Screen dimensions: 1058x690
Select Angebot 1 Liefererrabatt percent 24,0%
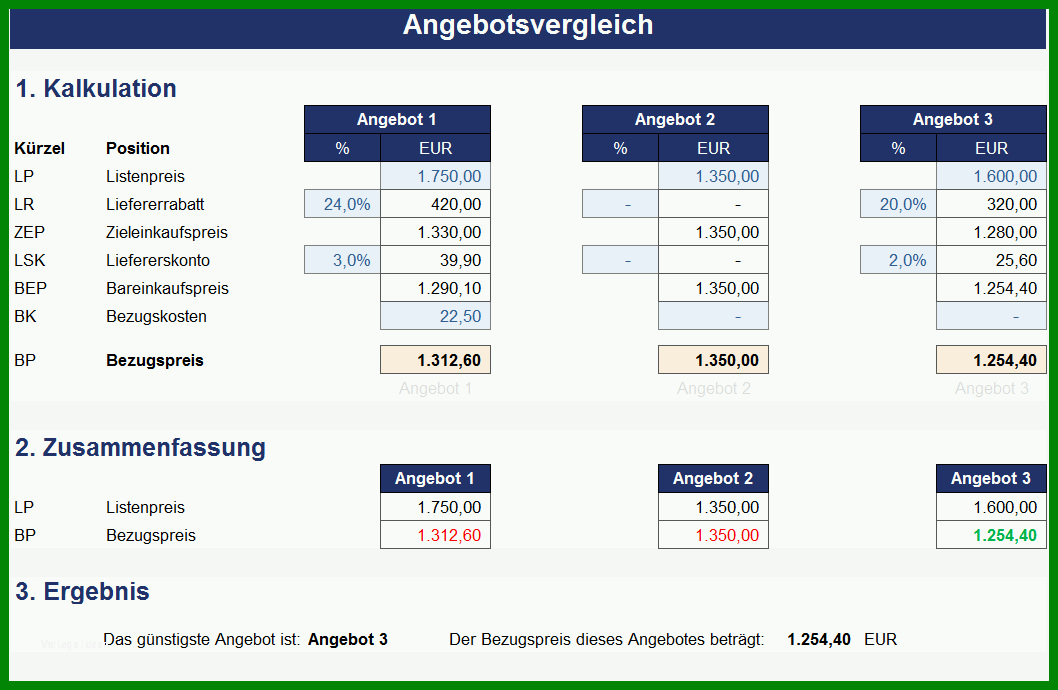point(342,204)
